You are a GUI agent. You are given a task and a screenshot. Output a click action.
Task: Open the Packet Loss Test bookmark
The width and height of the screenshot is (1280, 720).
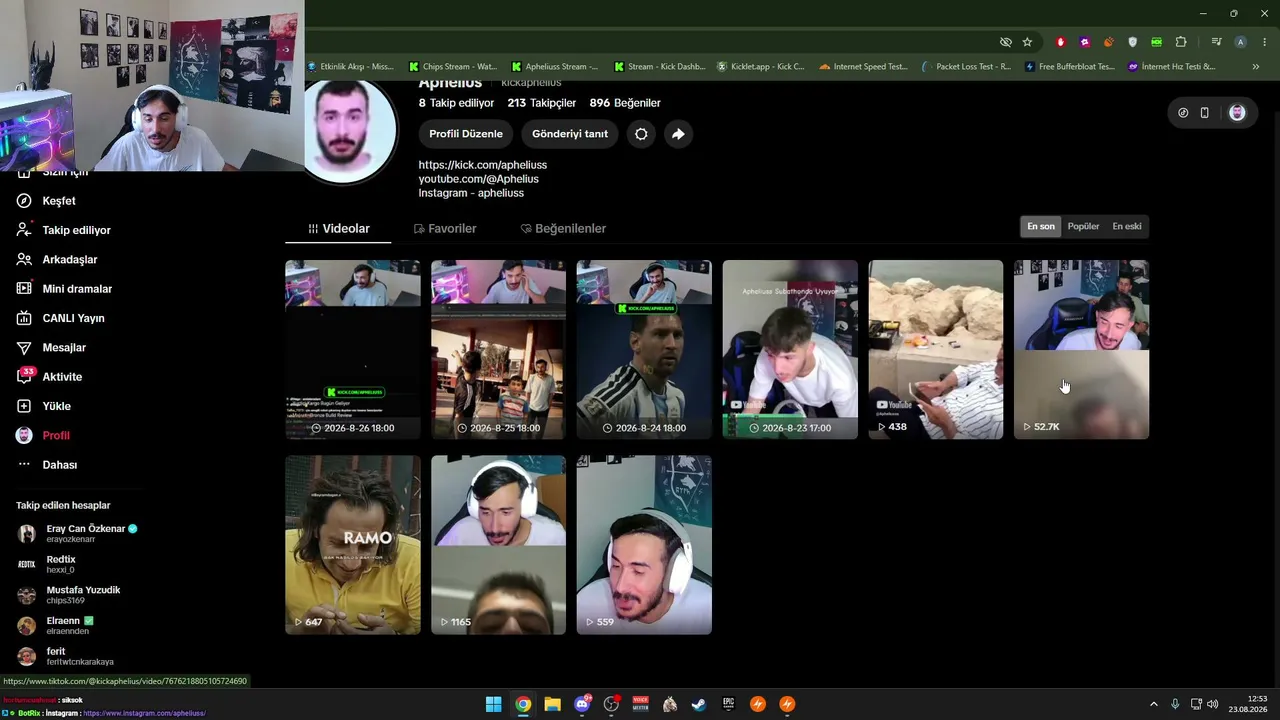pyautogui.click(x=966, y=67)
